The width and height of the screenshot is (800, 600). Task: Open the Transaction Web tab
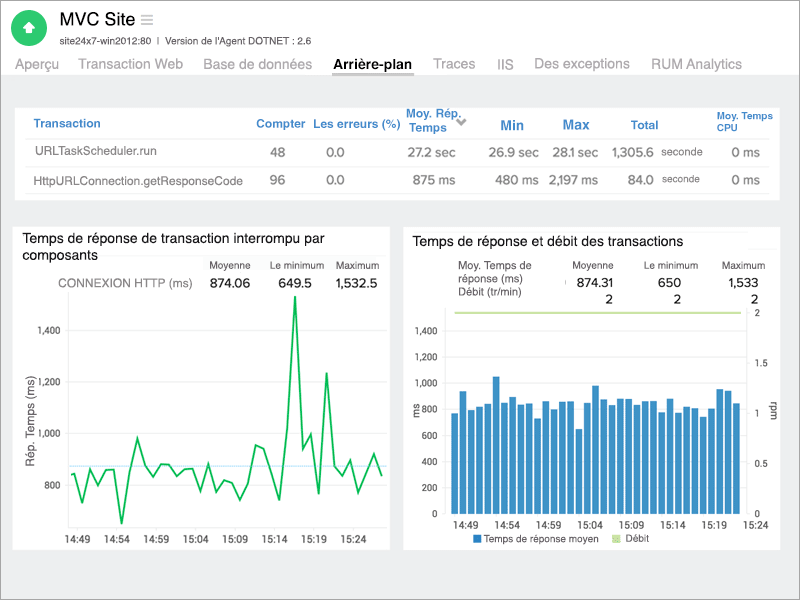click(130, 64)
